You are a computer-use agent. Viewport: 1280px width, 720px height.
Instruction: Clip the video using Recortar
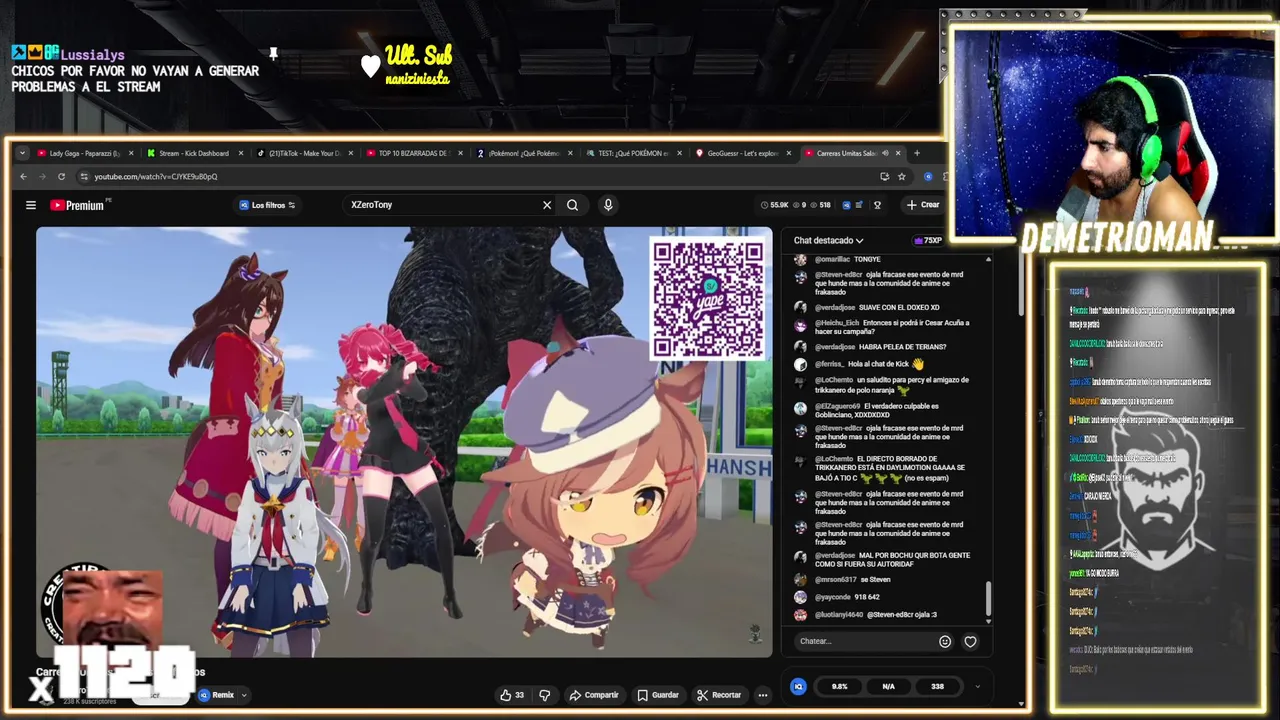tap(719, 695)
